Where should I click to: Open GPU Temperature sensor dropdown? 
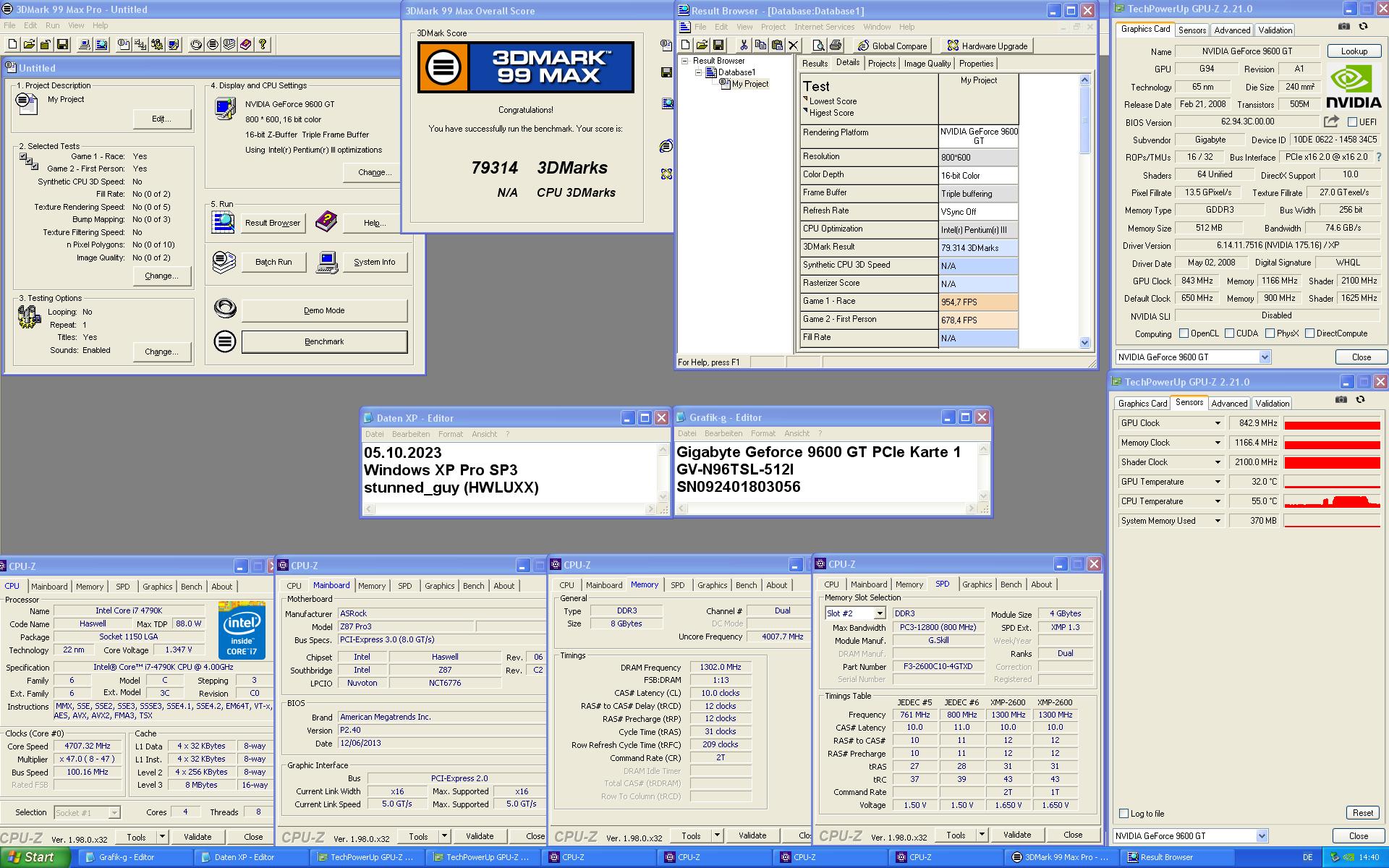coord(1217,482)
